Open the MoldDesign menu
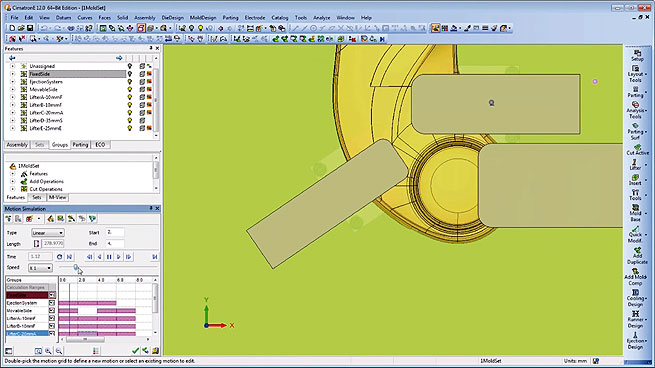The width and height of the screenshot is (655, 368). point(203,18)
